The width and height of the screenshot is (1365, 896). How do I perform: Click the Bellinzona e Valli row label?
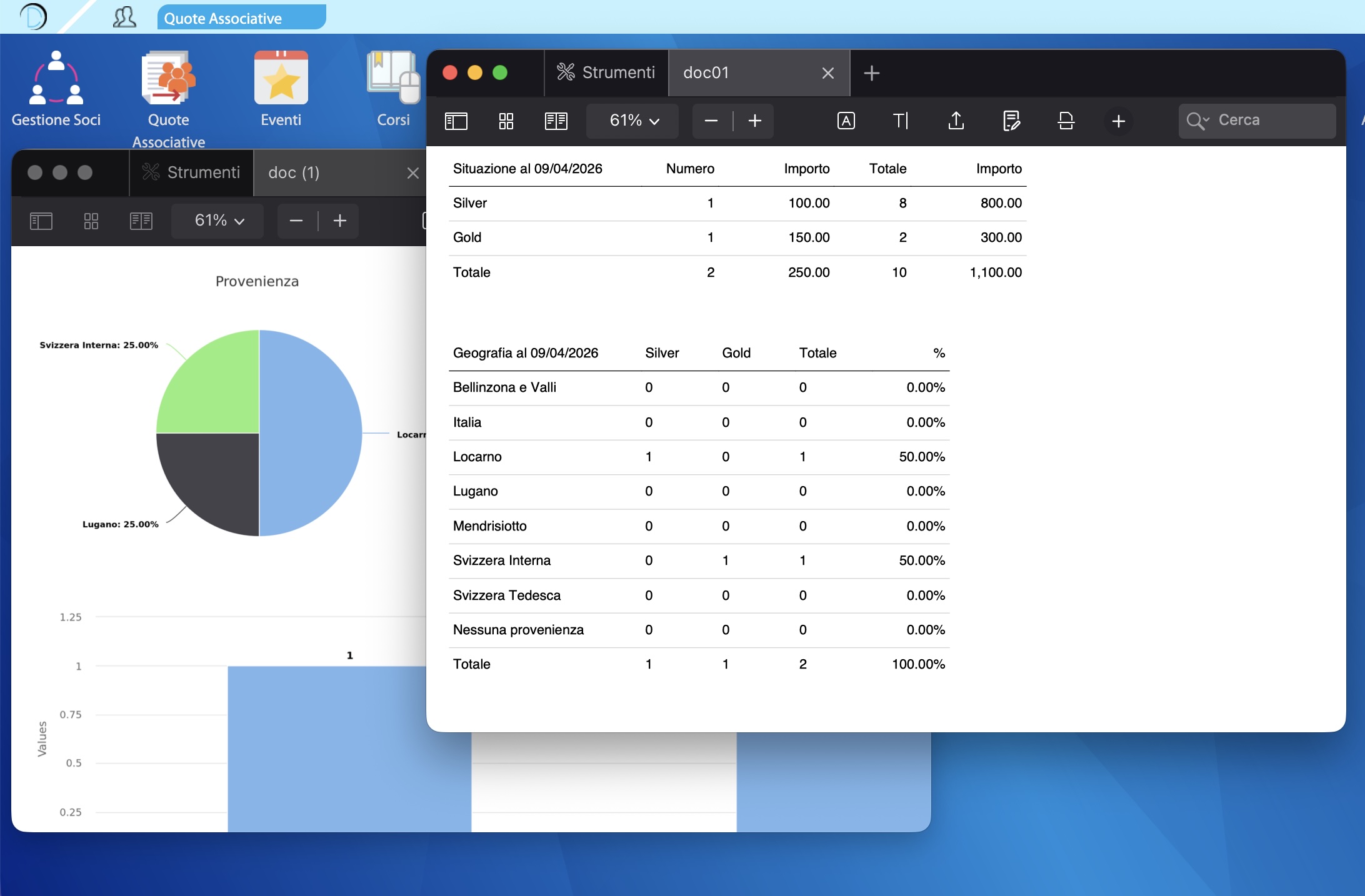504,387
